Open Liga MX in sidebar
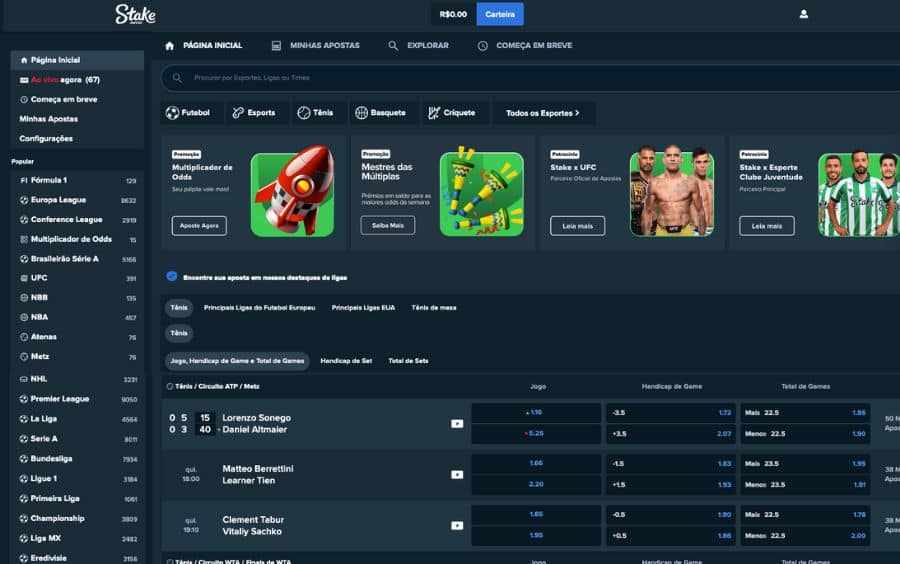The width and height of the screenshot is (900, 564). [77, 538]
